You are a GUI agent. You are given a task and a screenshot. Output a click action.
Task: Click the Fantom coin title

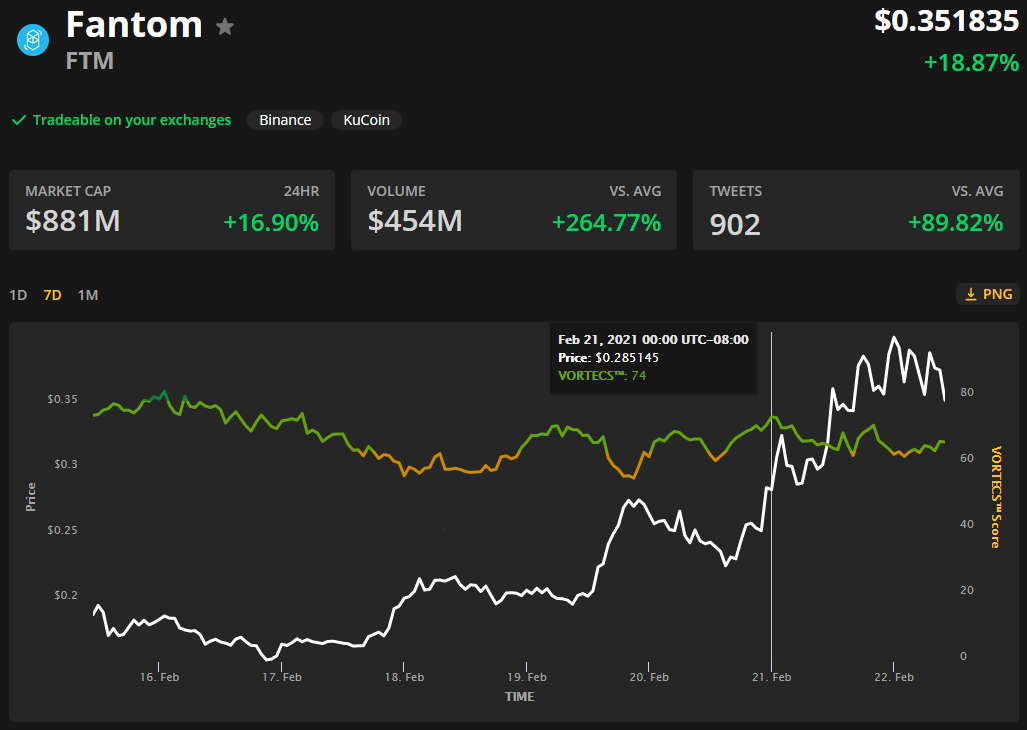pos(134,25)
